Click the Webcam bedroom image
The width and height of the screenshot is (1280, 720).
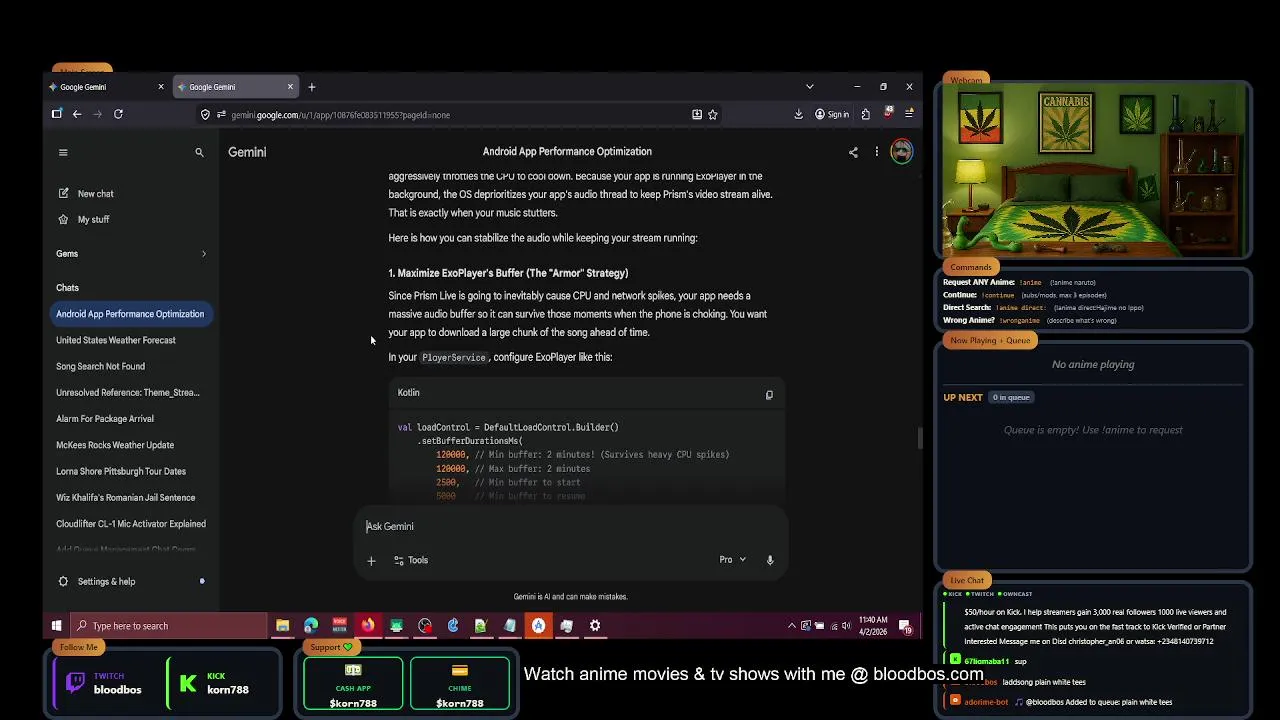1093,172
